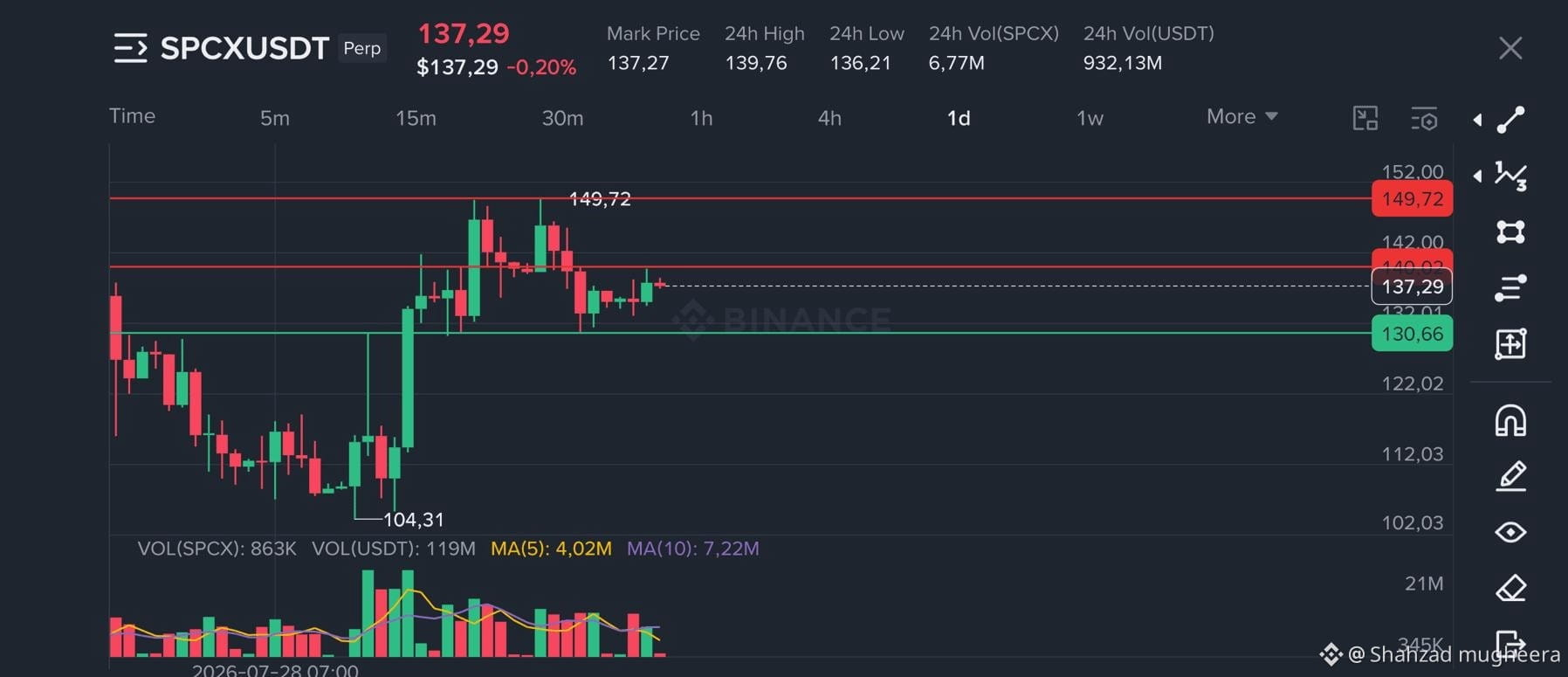Click the 149,72 high marker on chart
This screenshot has height=677, width=1568.
(x=600, y=199)
